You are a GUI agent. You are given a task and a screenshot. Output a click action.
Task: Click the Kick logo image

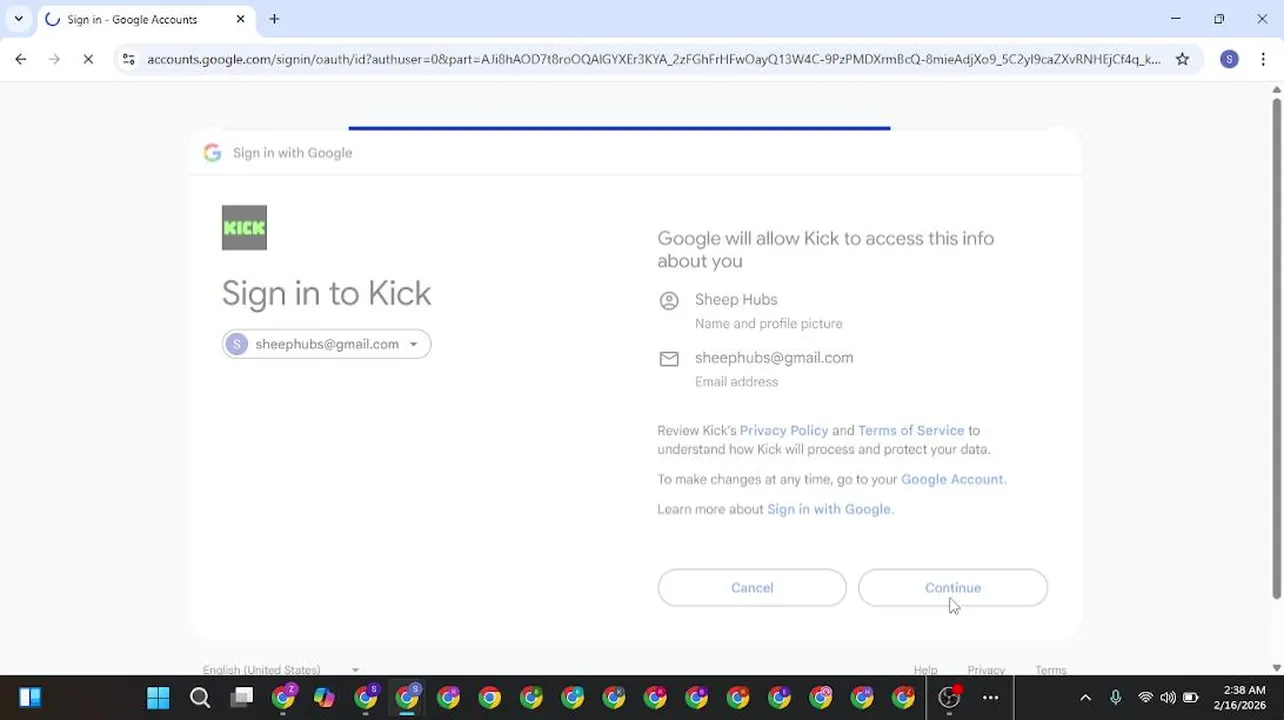click(244, 227)
